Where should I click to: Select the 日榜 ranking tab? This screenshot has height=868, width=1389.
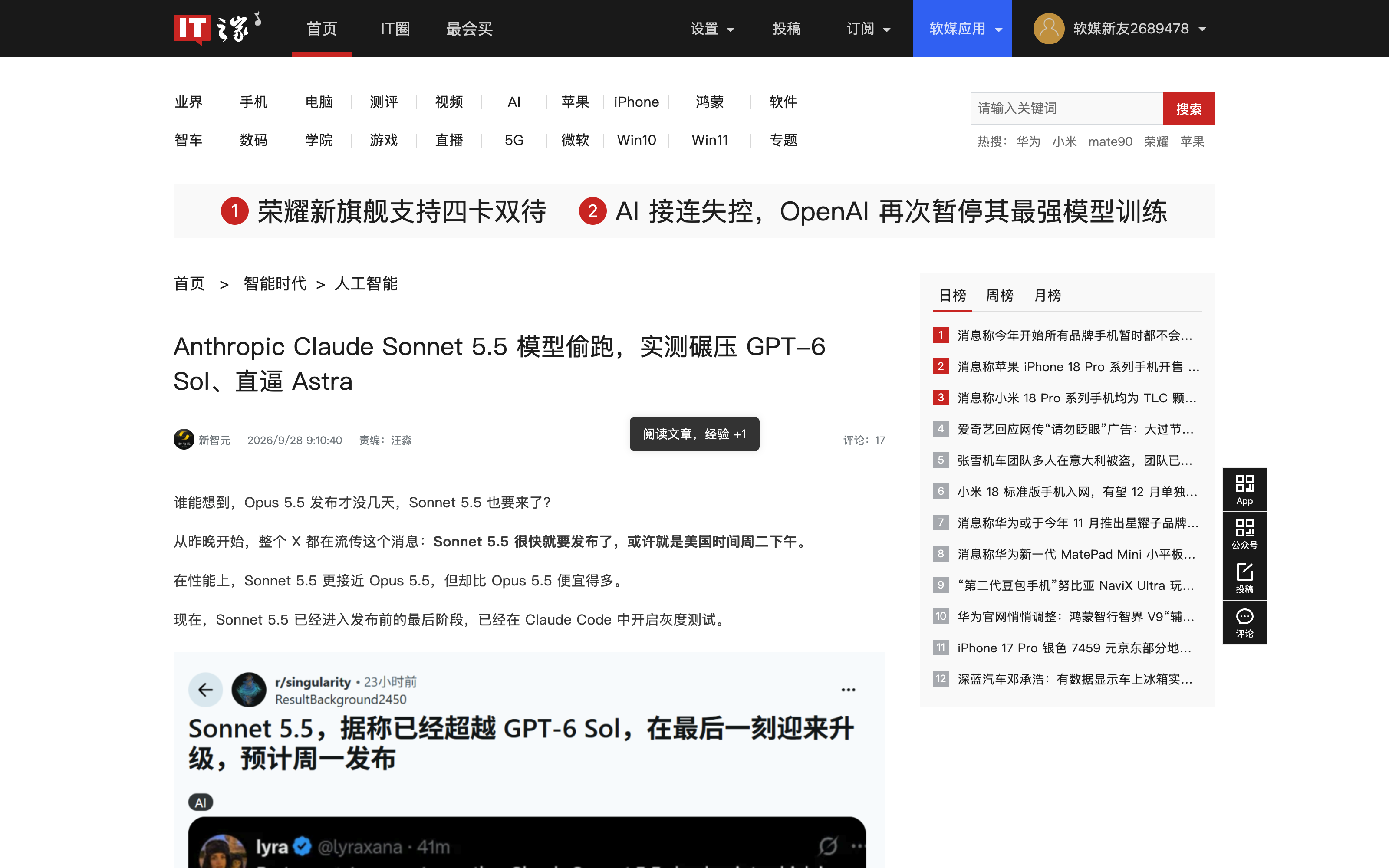952,296
